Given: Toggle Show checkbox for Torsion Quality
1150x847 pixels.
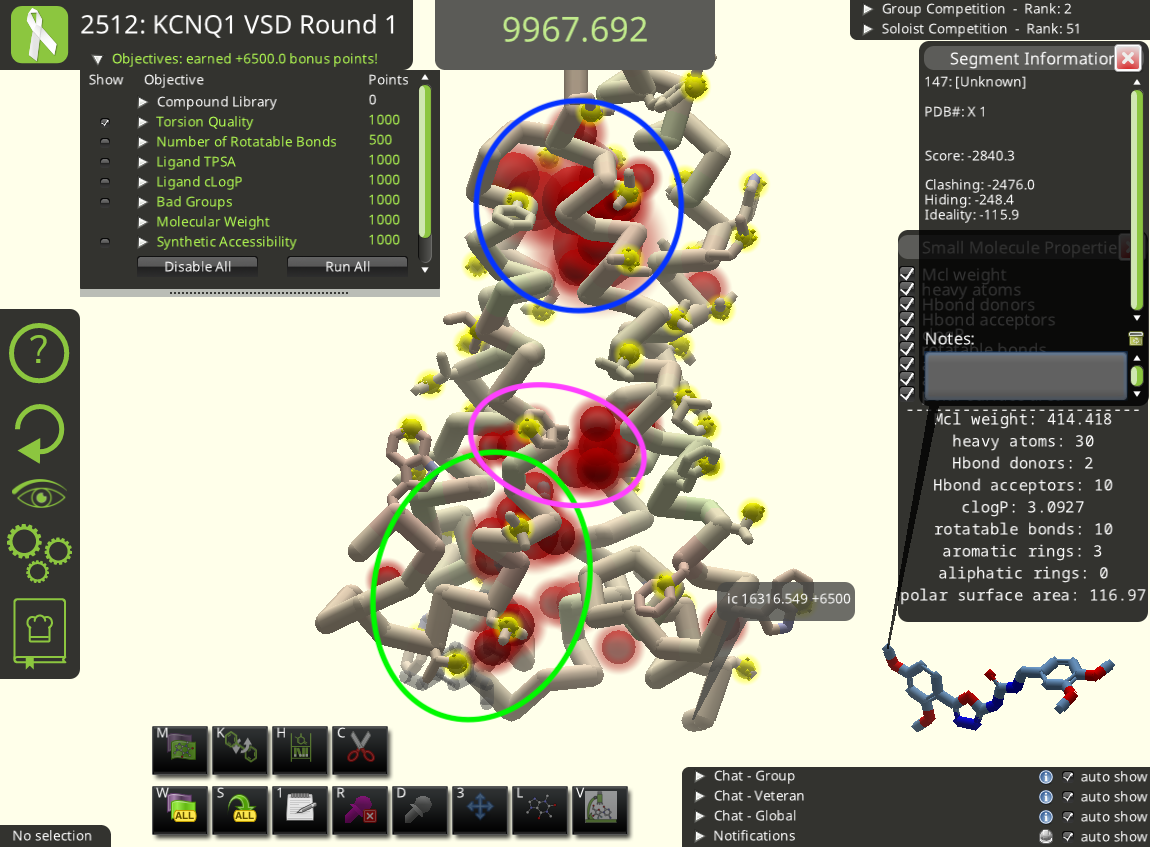Looking at the screenshot, I should point(105,122).
